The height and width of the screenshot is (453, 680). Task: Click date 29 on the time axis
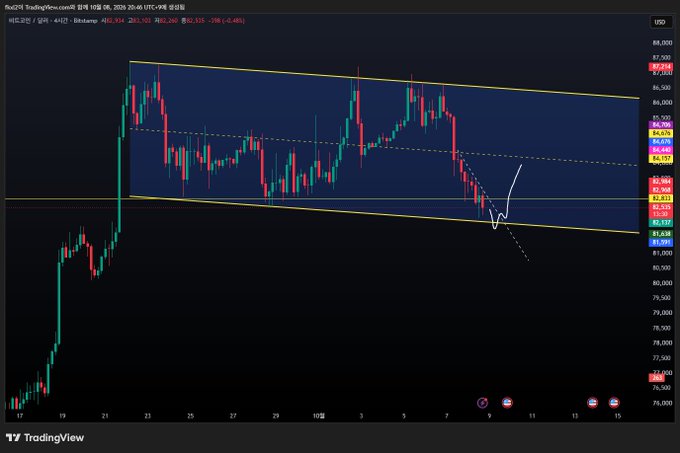[276, 416]
